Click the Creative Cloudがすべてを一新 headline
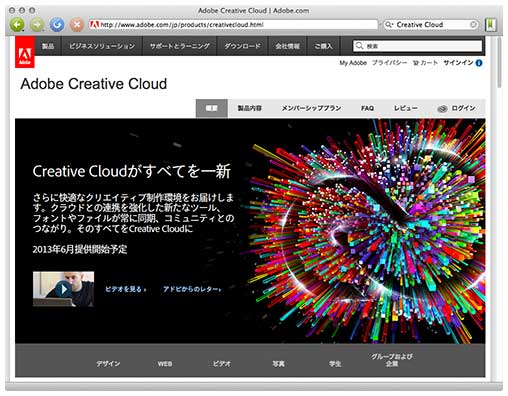508x396 pixels. pyautogui.click(x=132, y=171)
